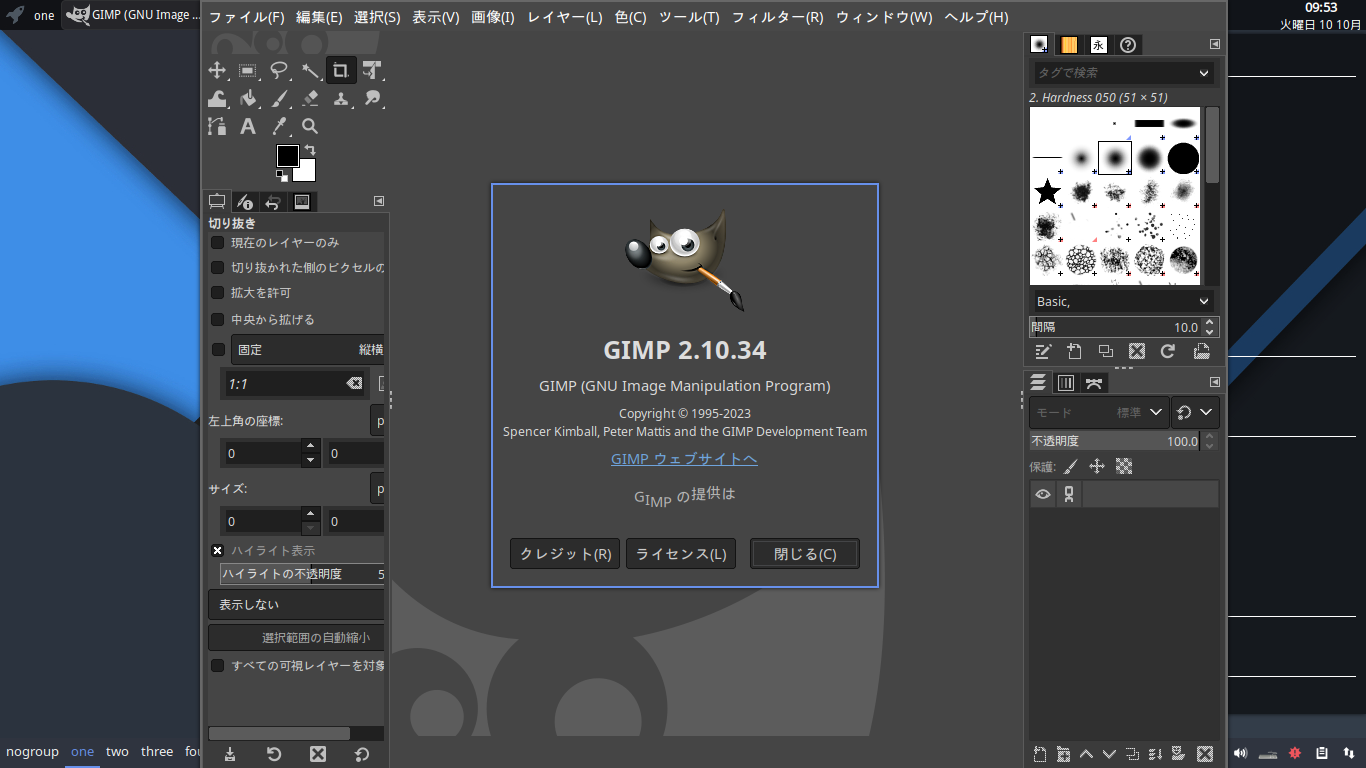1366x768 pixels.
Task: Switch to the Patterns tab in brushes dock
Action: (x=1069, y=44)
